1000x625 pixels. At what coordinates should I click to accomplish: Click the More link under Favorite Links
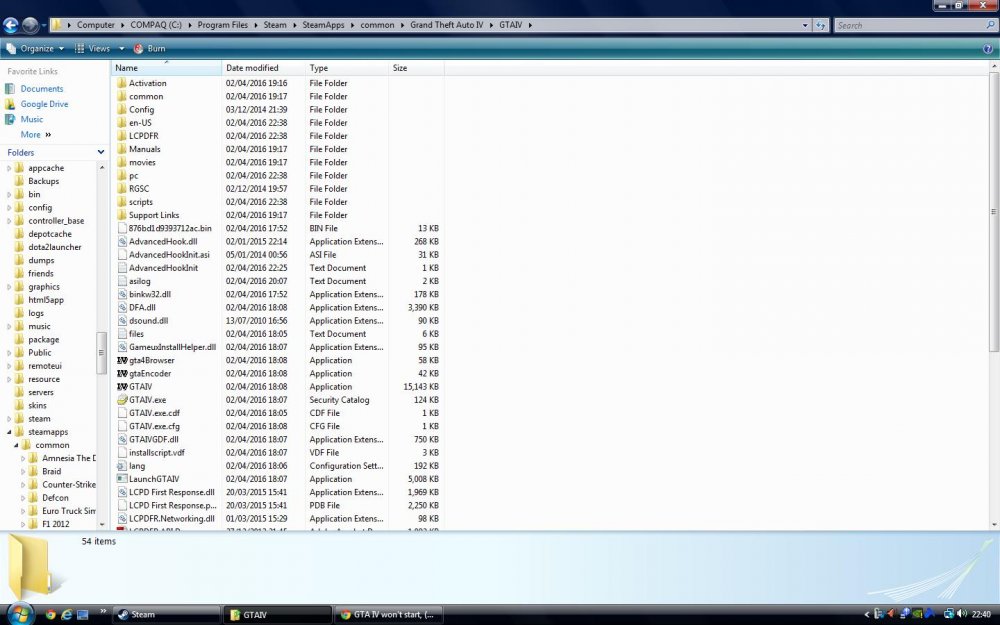[x=30, y=133]
